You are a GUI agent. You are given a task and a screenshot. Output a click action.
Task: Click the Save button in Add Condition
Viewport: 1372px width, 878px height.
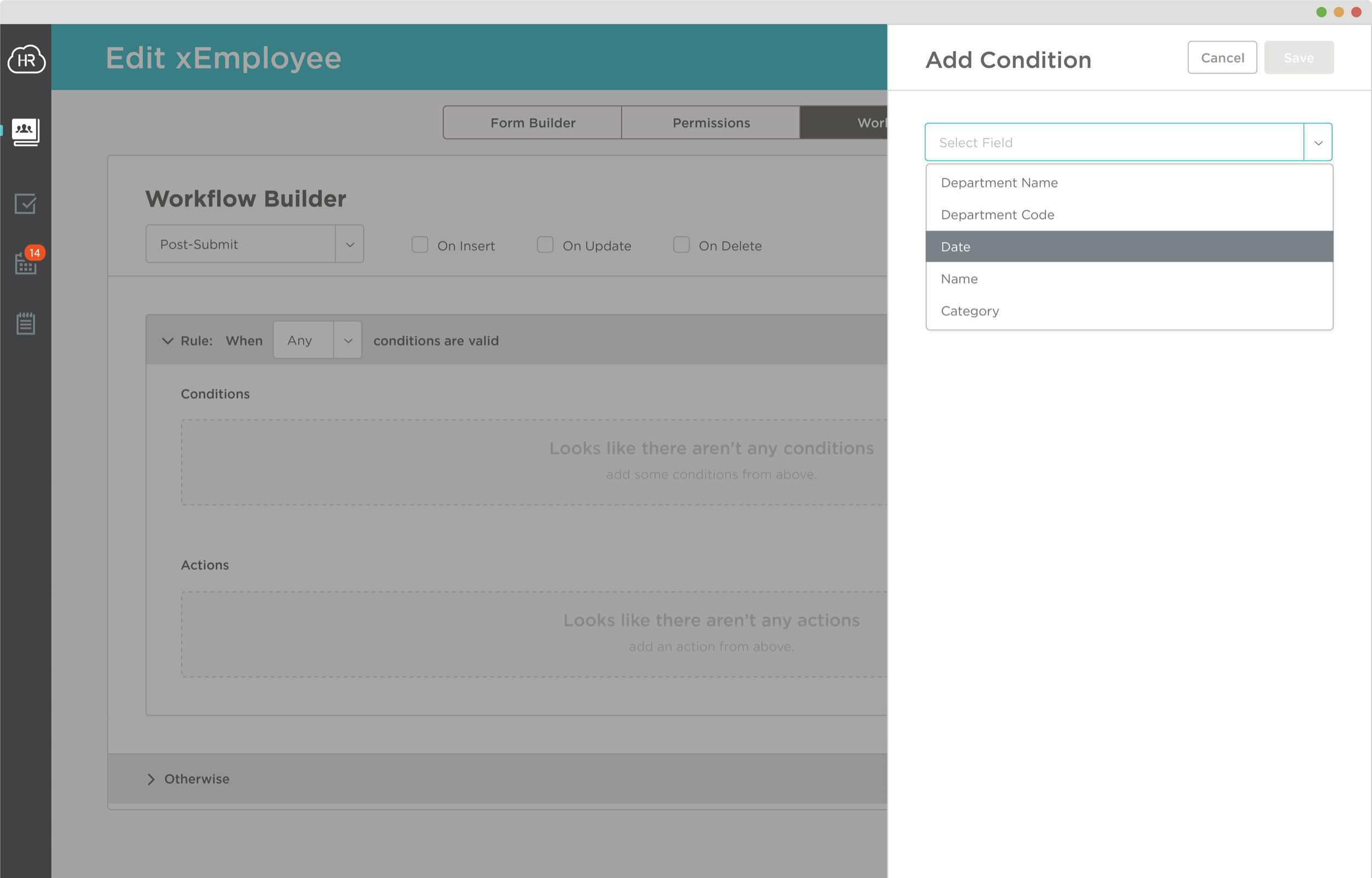click(1298, 57)
